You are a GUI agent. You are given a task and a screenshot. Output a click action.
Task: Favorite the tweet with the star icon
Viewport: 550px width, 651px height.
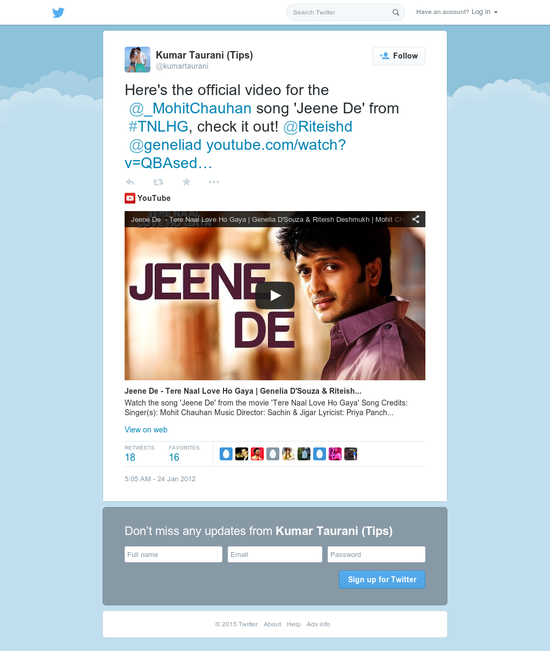coord(186,182)
